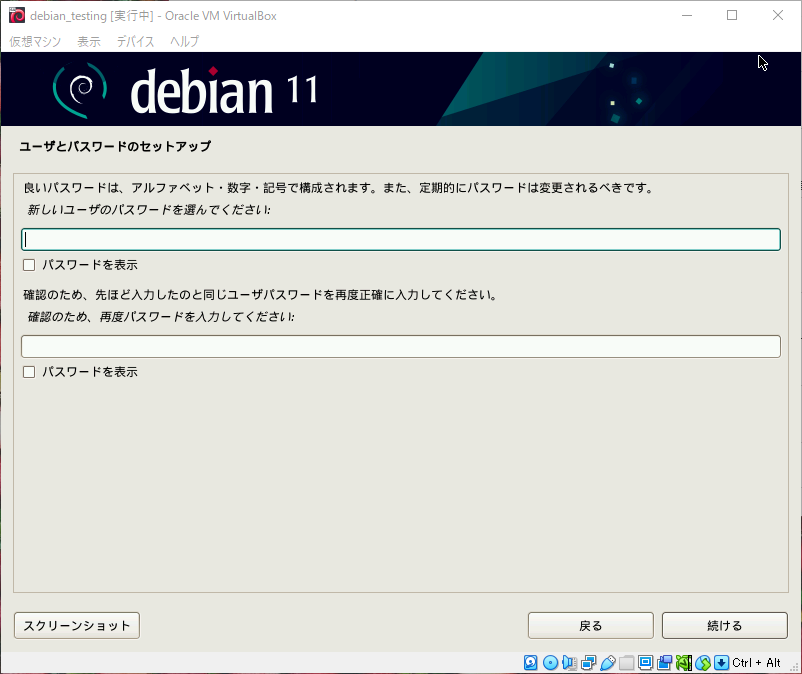
Task: Focus the password confirmation field
Action: [x=401, y=346]
